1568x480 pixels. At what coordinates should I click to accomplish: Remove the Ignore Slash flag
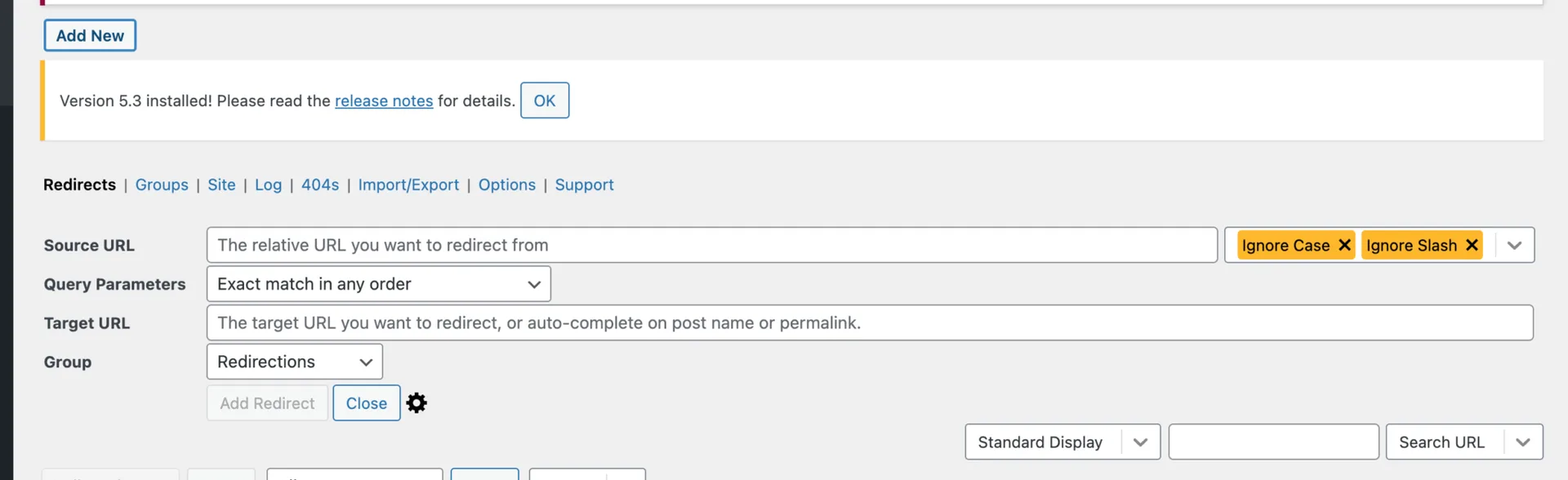coord(1472,245)
